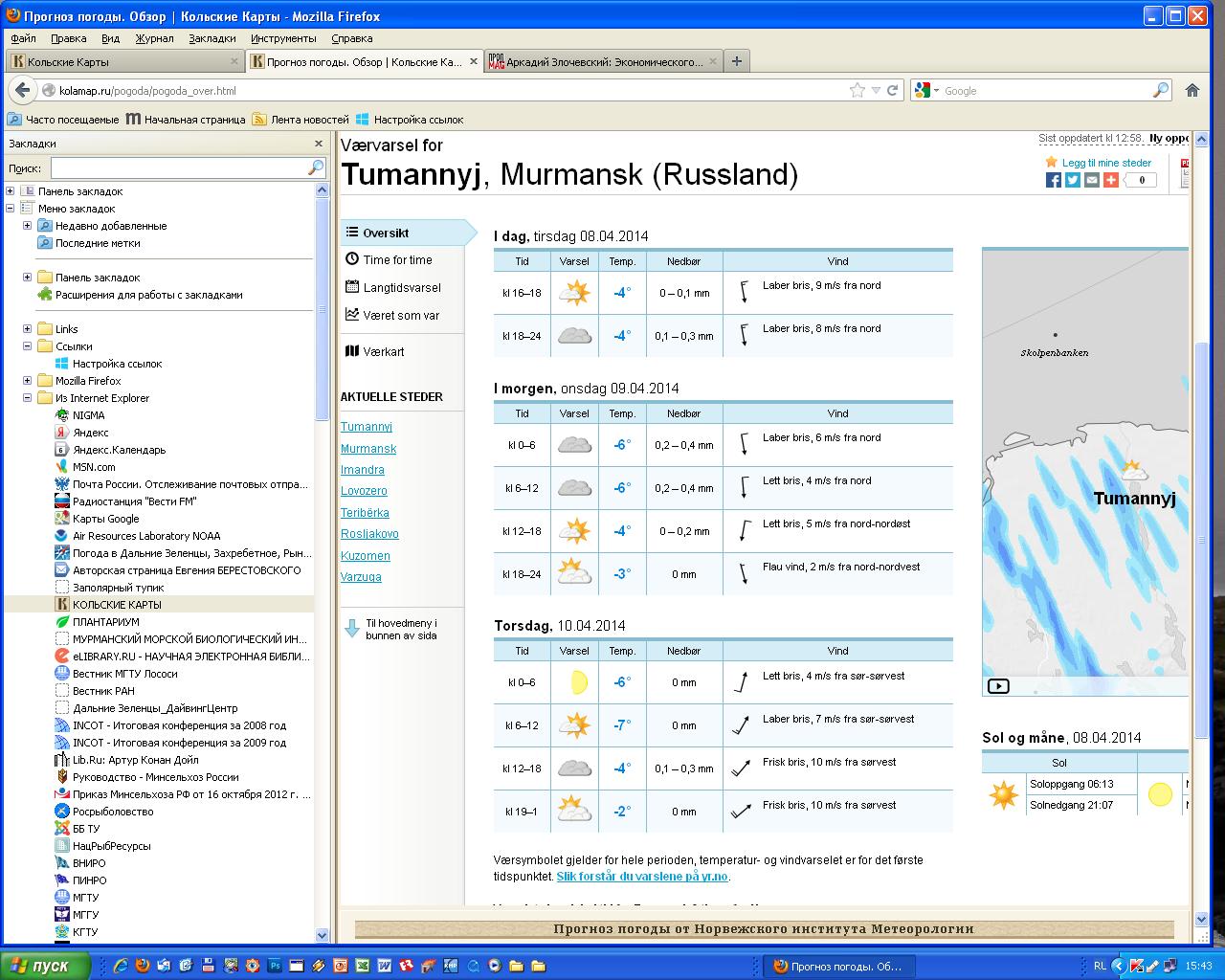Reload the page with refresh icon

point(892,90)
